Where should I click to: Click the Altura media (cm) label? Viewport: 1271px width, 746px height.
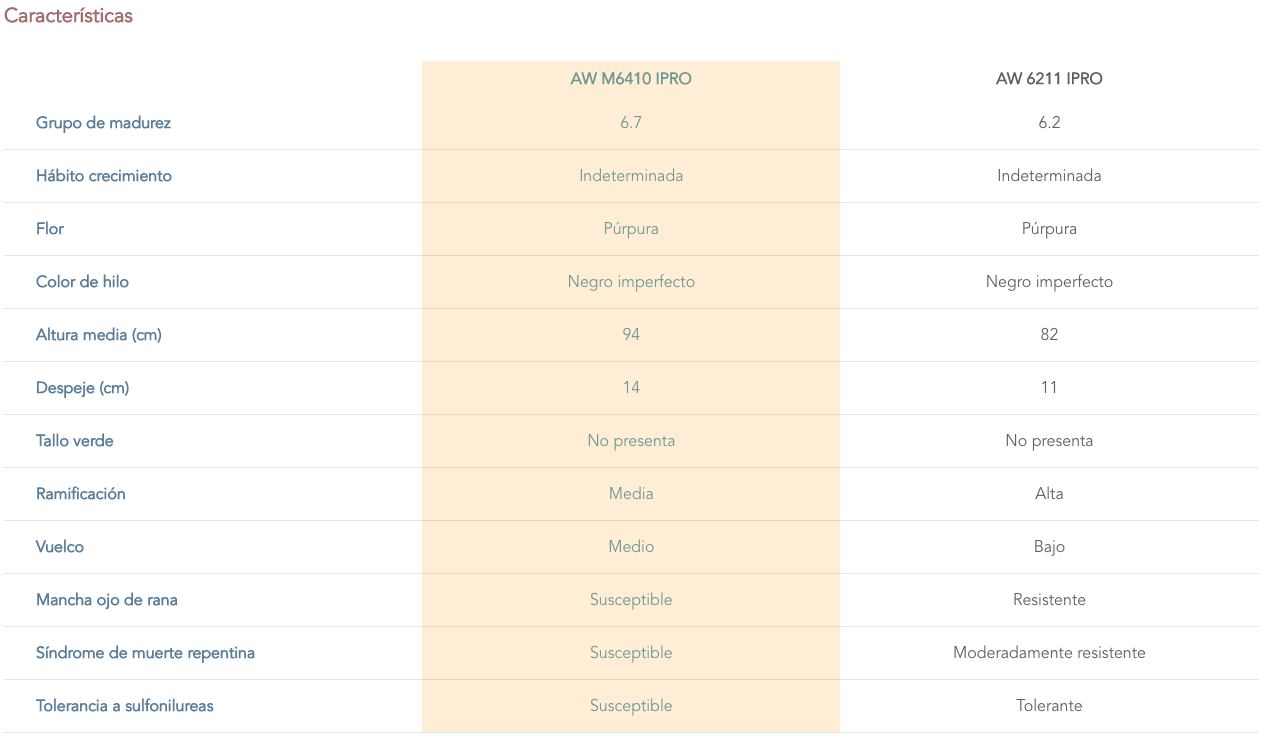coord(99,335)
